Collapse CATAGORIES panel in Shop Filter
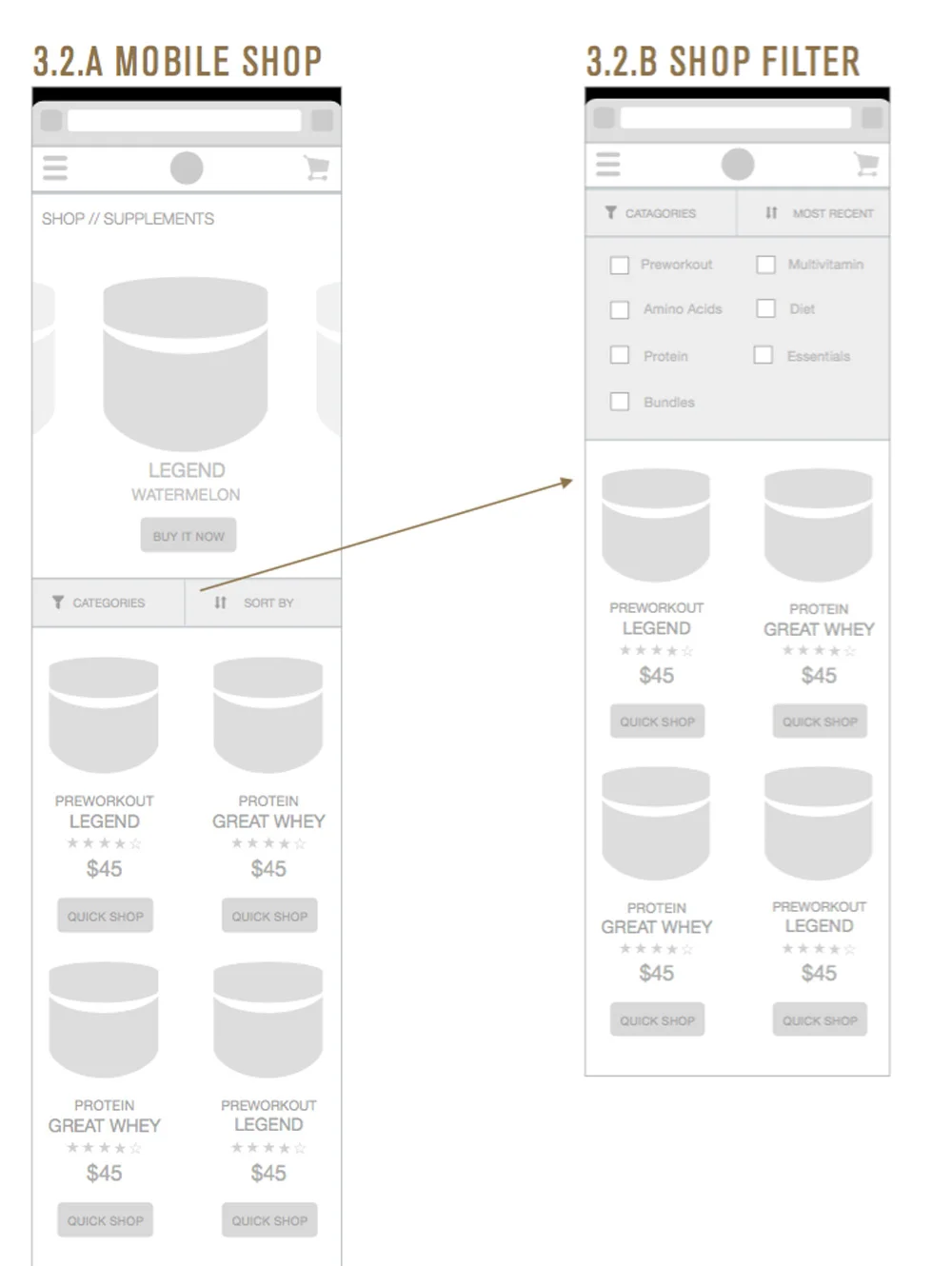Viewport: 952px width, 1266px height. [x=662, y=213]
